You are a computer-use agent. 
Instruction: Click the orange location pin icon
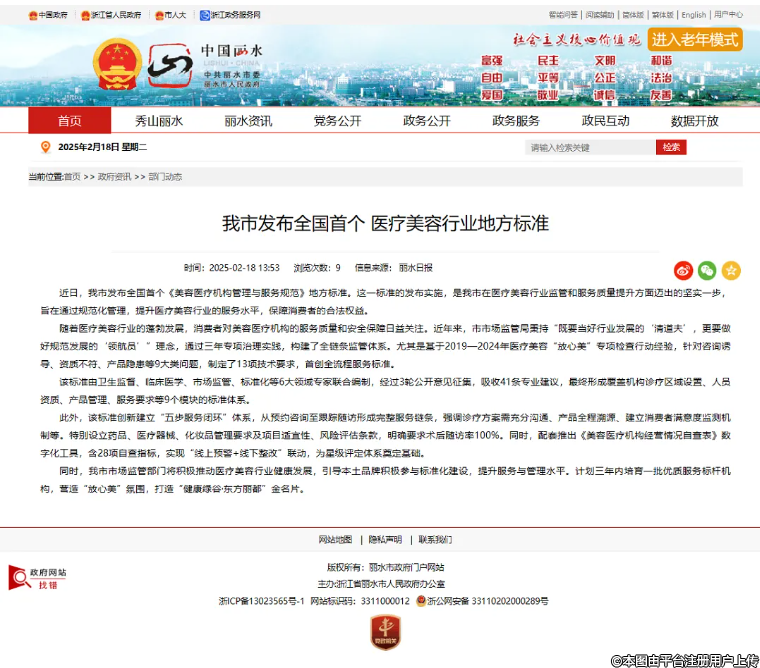click(45, 147)
